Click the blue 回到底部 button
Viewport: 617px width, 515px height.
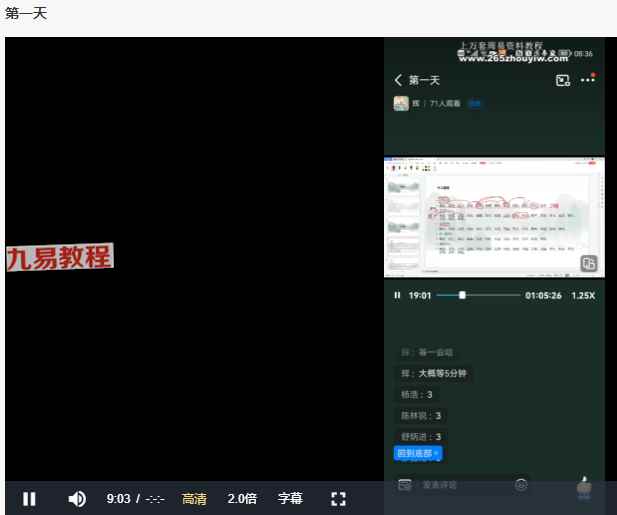[418, 453]
